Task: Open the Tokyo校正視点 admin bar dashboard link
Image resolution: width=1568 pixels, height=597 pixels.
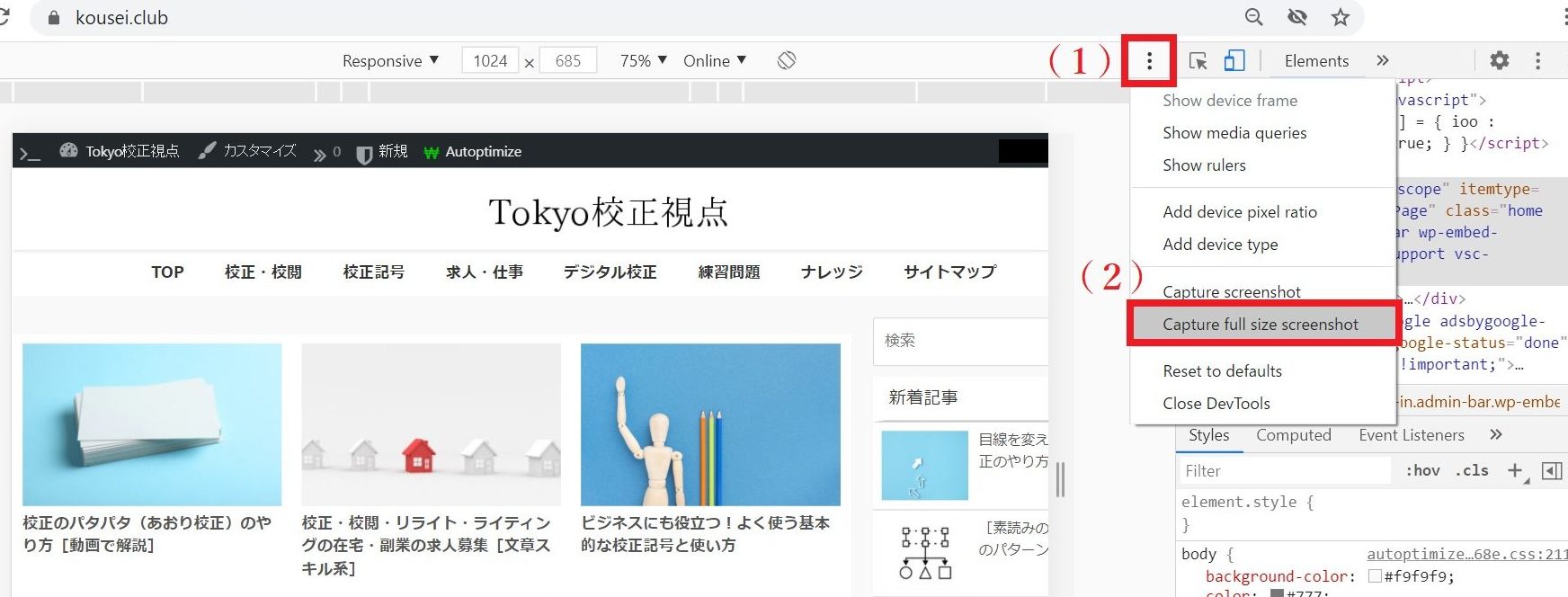Action: 120,151
